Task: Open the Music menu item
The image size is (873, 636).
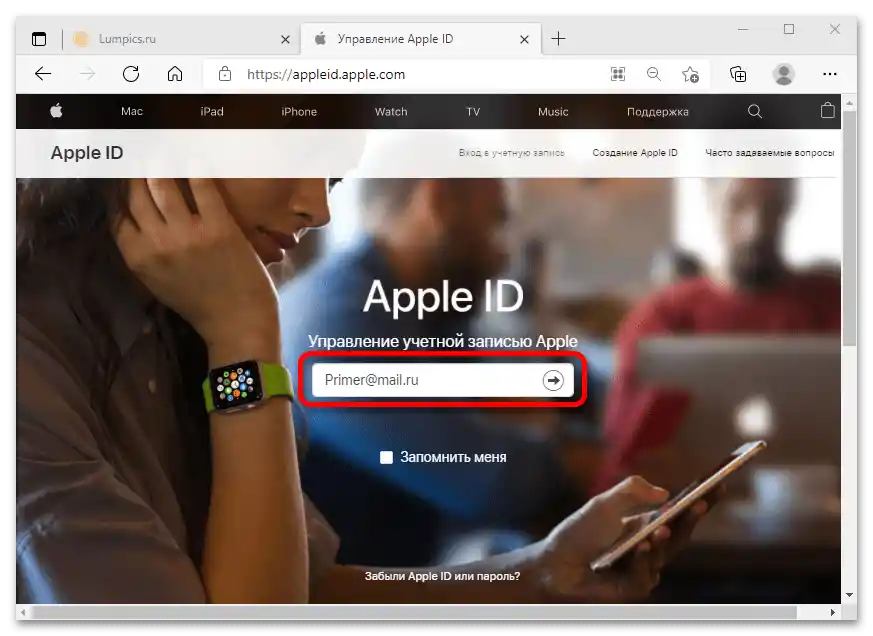Action: pos(553,111)
